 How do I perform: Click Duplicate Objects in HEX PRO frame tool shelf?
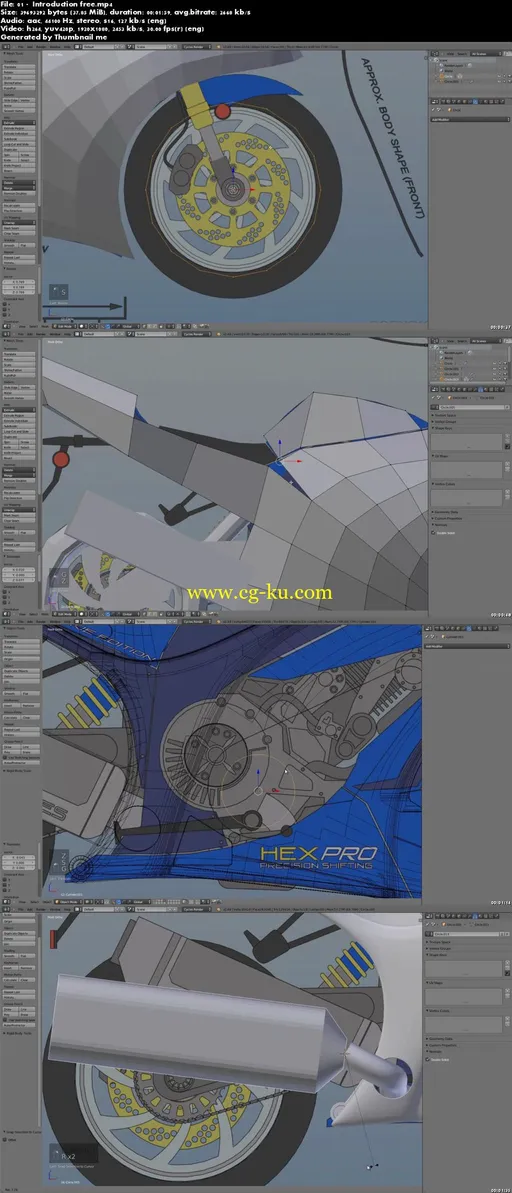click(x=21, y=671)
